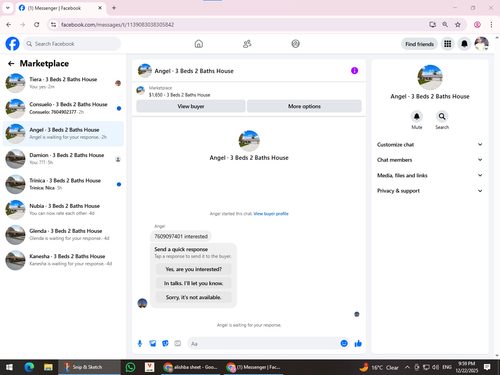Expand Chat members section
The width and height of the screenshot is (500, 375).
pyautogui.click(x=430, y=160)
